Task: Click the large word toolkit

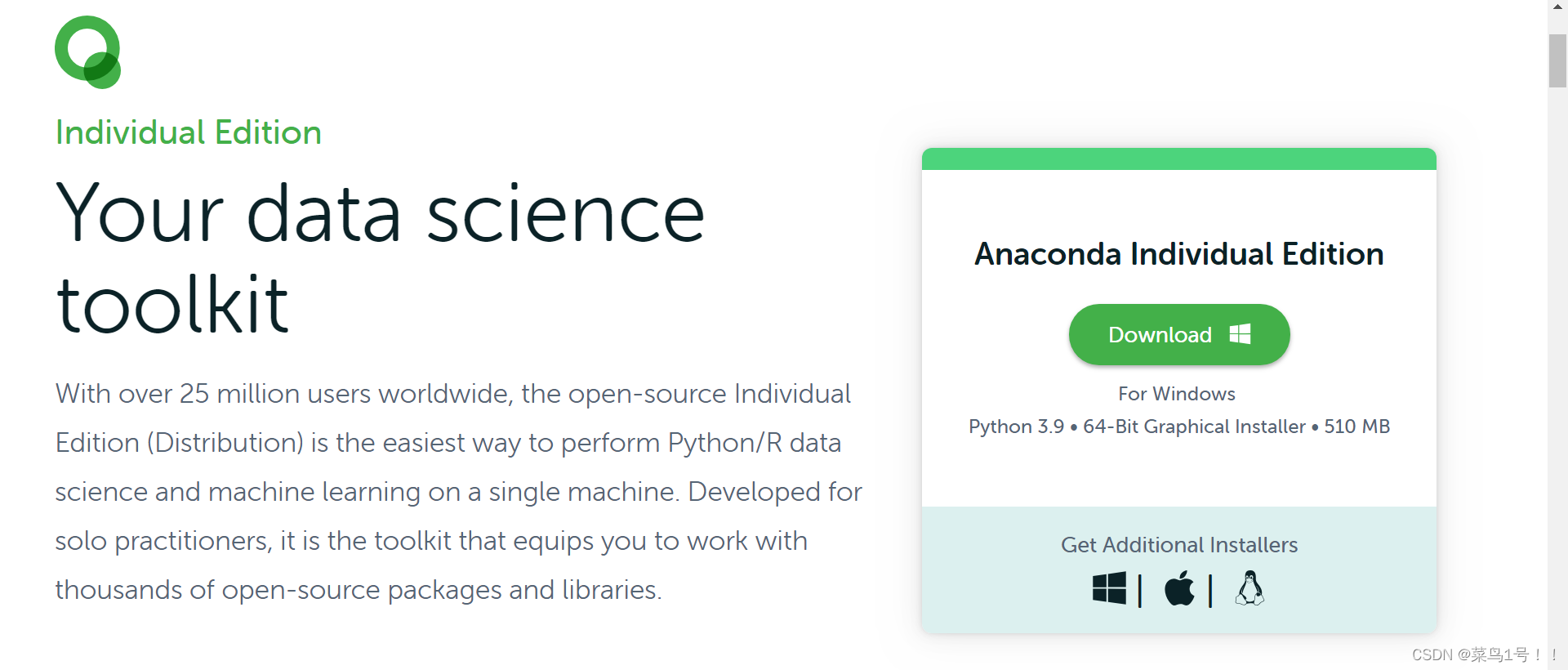Action: [x=172, y=305]
